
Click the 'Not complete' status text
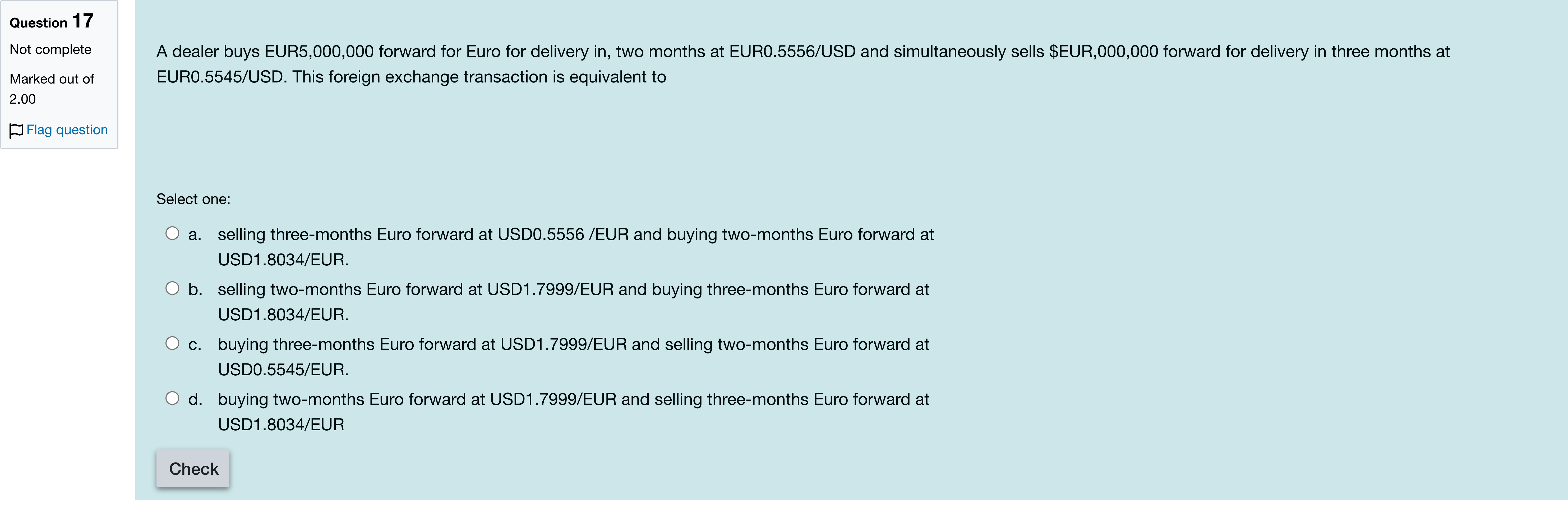click(x=50, y=49)
